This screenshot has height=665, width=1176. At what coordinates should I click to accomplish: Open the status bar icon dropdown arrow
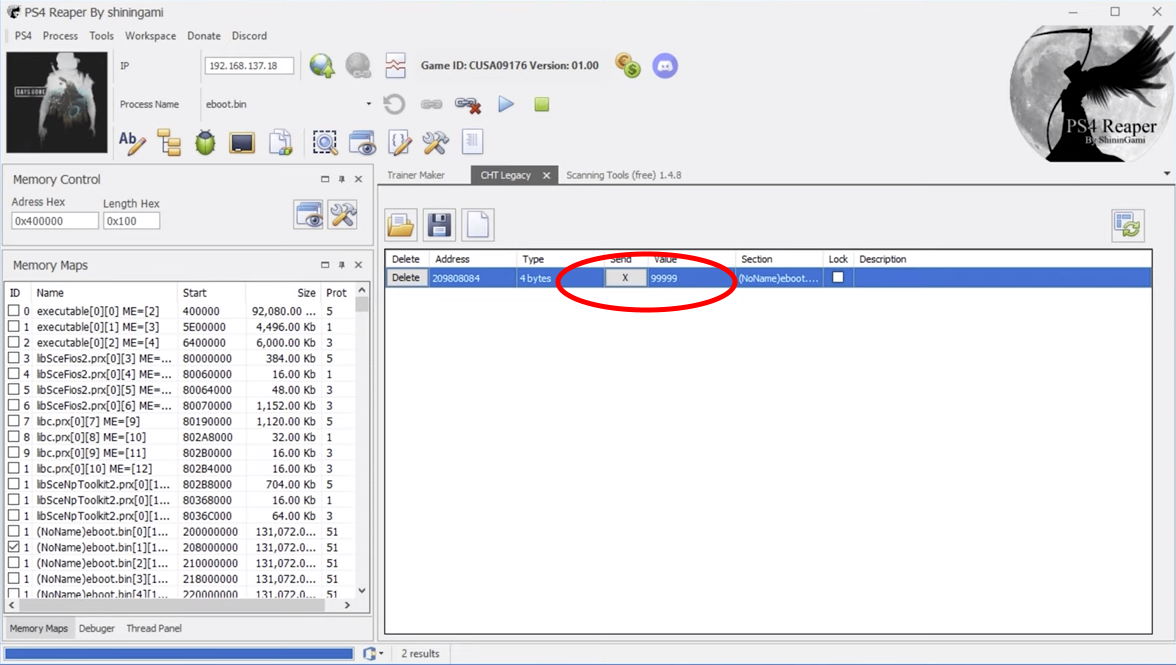point(381,654)
